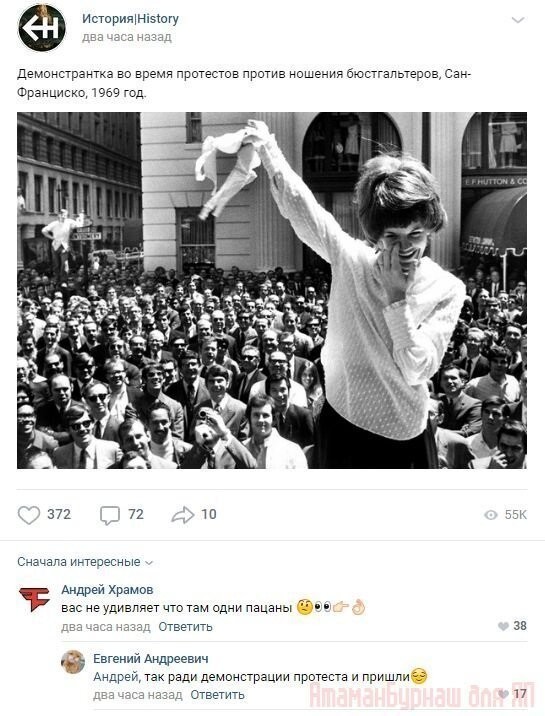This screenshot has width=545, height=716.
Task: Like the post with the heart icon
Action: pyautogui.click(x=29, y=515)
